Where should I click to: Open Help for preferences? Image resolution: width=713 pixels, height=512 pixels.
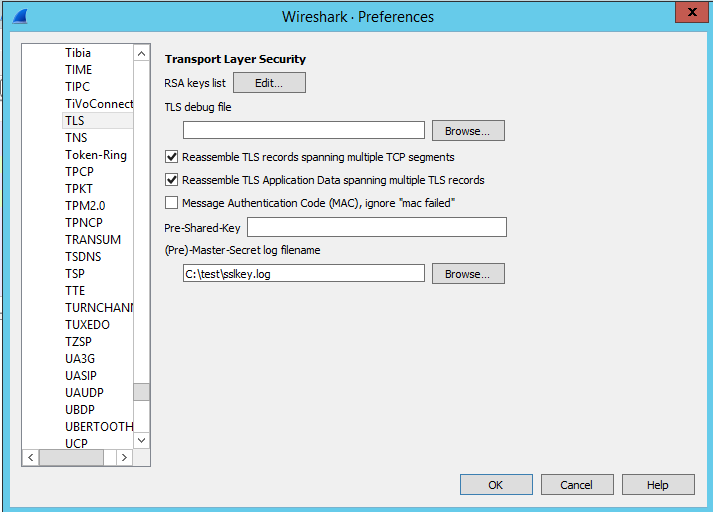click(658, 485)
